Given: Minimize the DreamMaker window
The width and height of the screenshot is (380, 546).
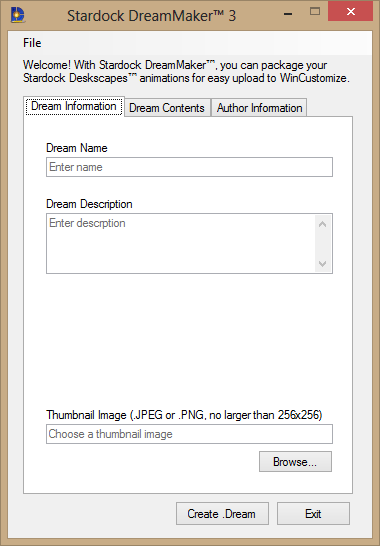Looking at the screenshot, I should coord(288,14).
